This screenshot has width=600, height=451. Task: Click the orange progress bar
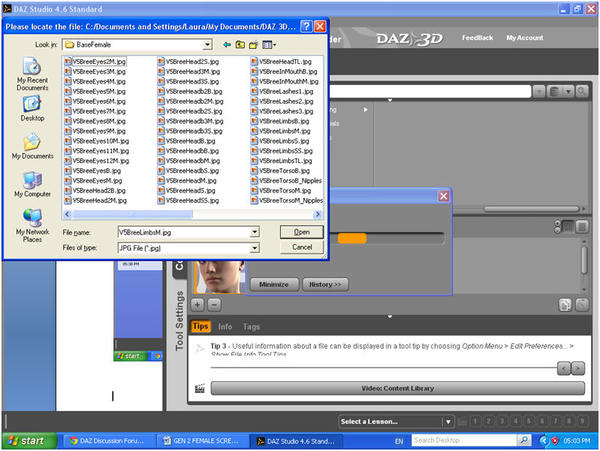(352, 239)
